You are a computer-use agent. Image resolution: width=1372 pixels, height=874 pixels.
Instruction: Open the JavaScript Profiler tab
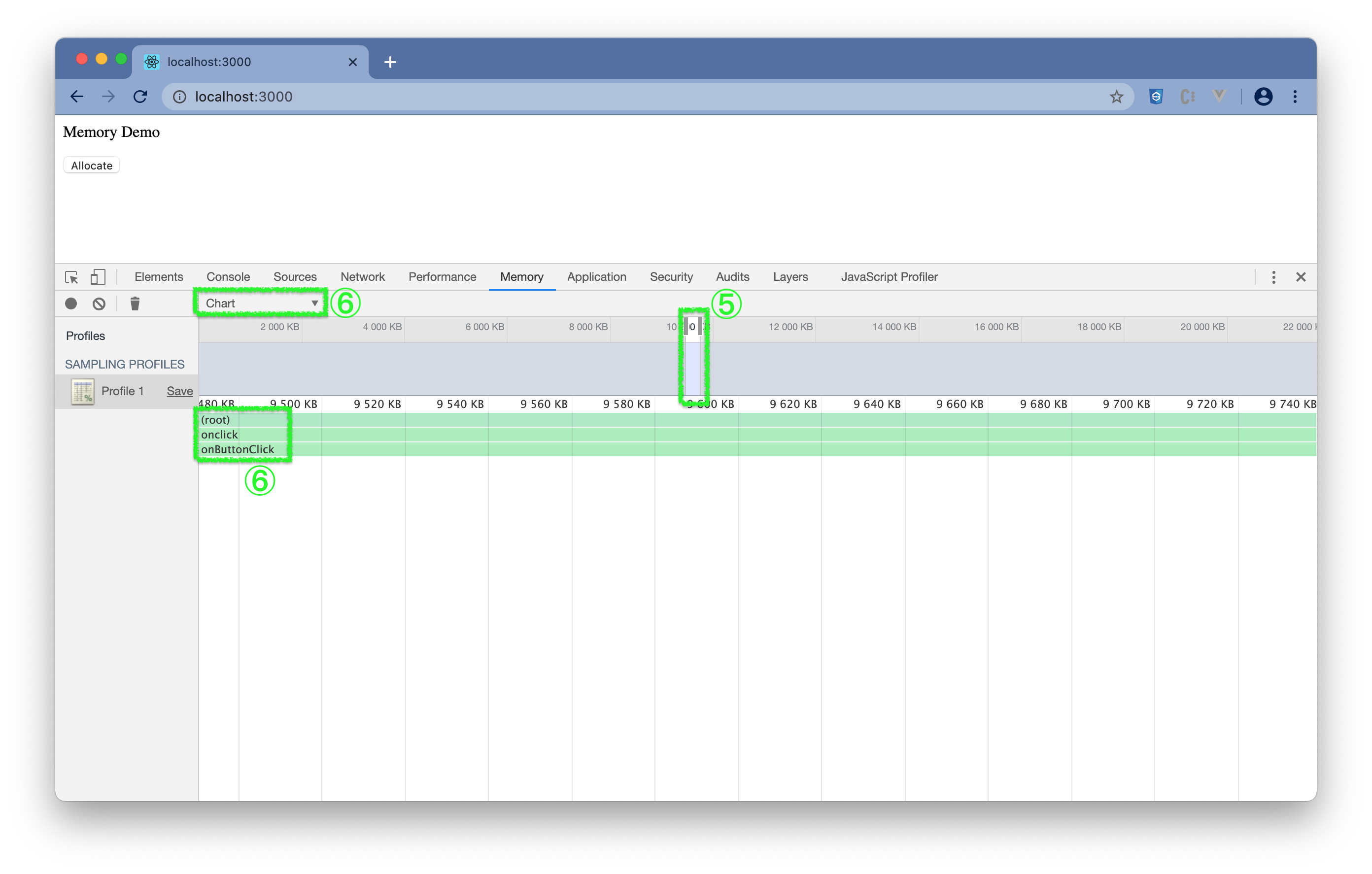coord(889,277)
